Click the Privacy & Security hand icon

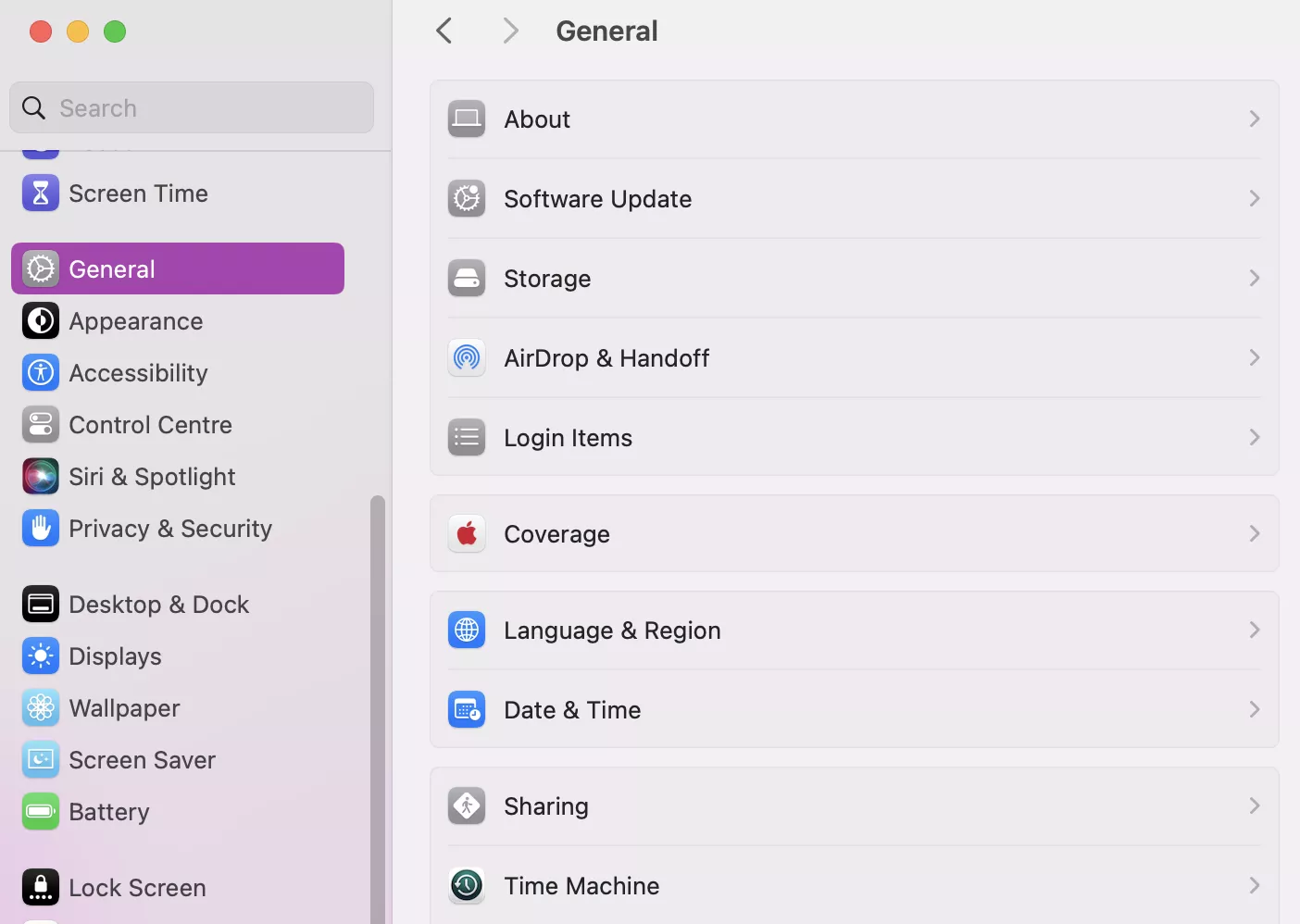[x=41, y=528]
